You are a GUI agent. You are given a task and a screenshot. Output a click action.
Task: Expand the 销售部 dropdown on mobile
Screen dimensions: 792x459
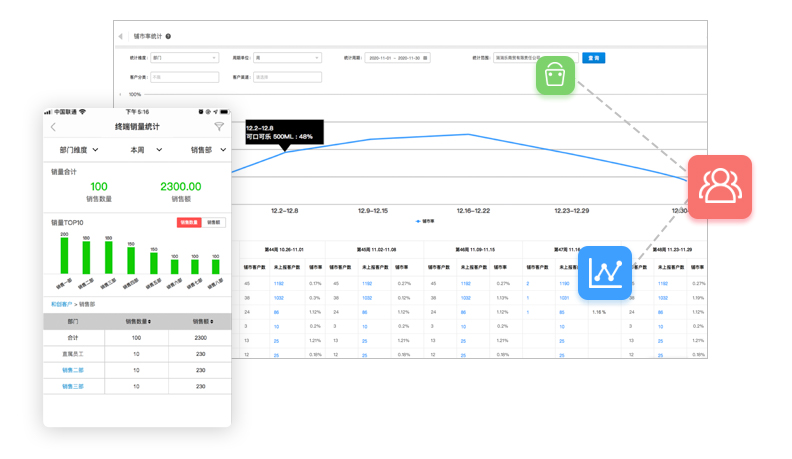pyautogui.click(x=208, y=150)
